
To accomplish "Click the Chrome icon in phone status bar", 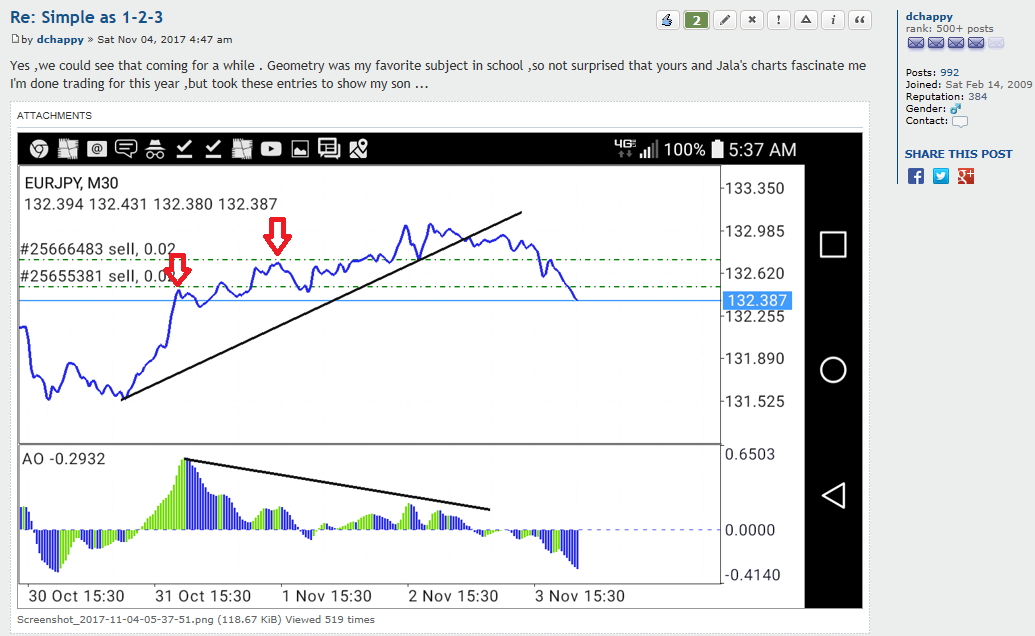I will pos(39,149).
